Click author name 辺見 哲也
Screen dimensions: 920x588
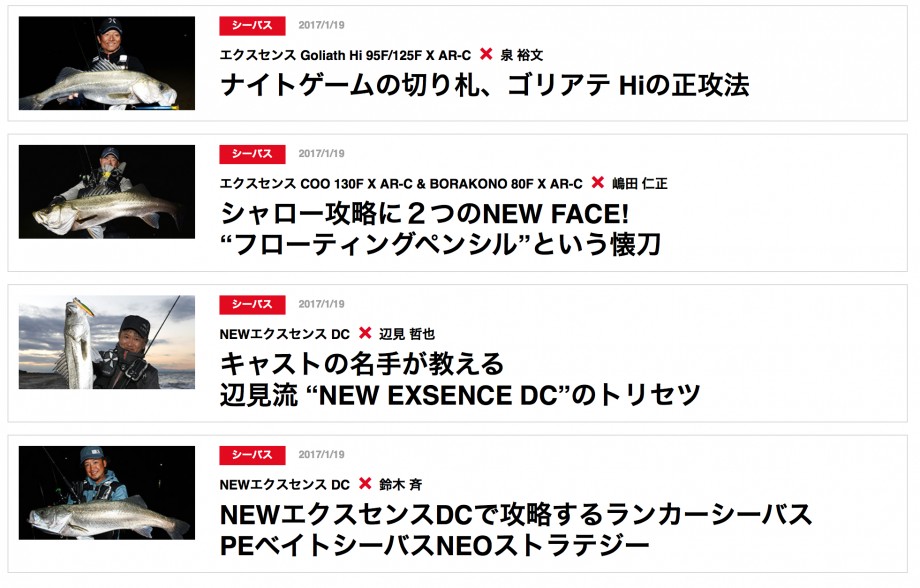pos(407,334)
